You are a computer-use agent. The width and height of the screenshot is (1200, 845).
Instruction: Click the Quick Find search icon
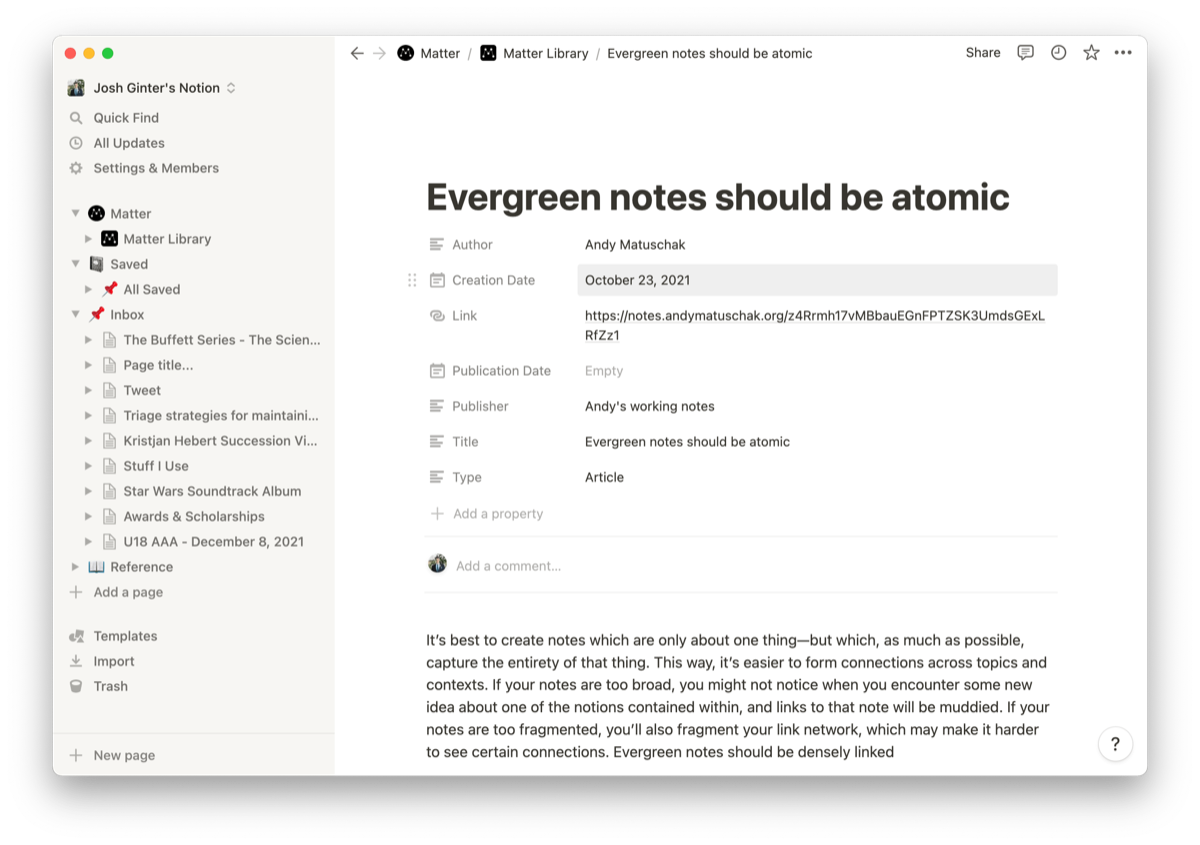coord(76,118)
